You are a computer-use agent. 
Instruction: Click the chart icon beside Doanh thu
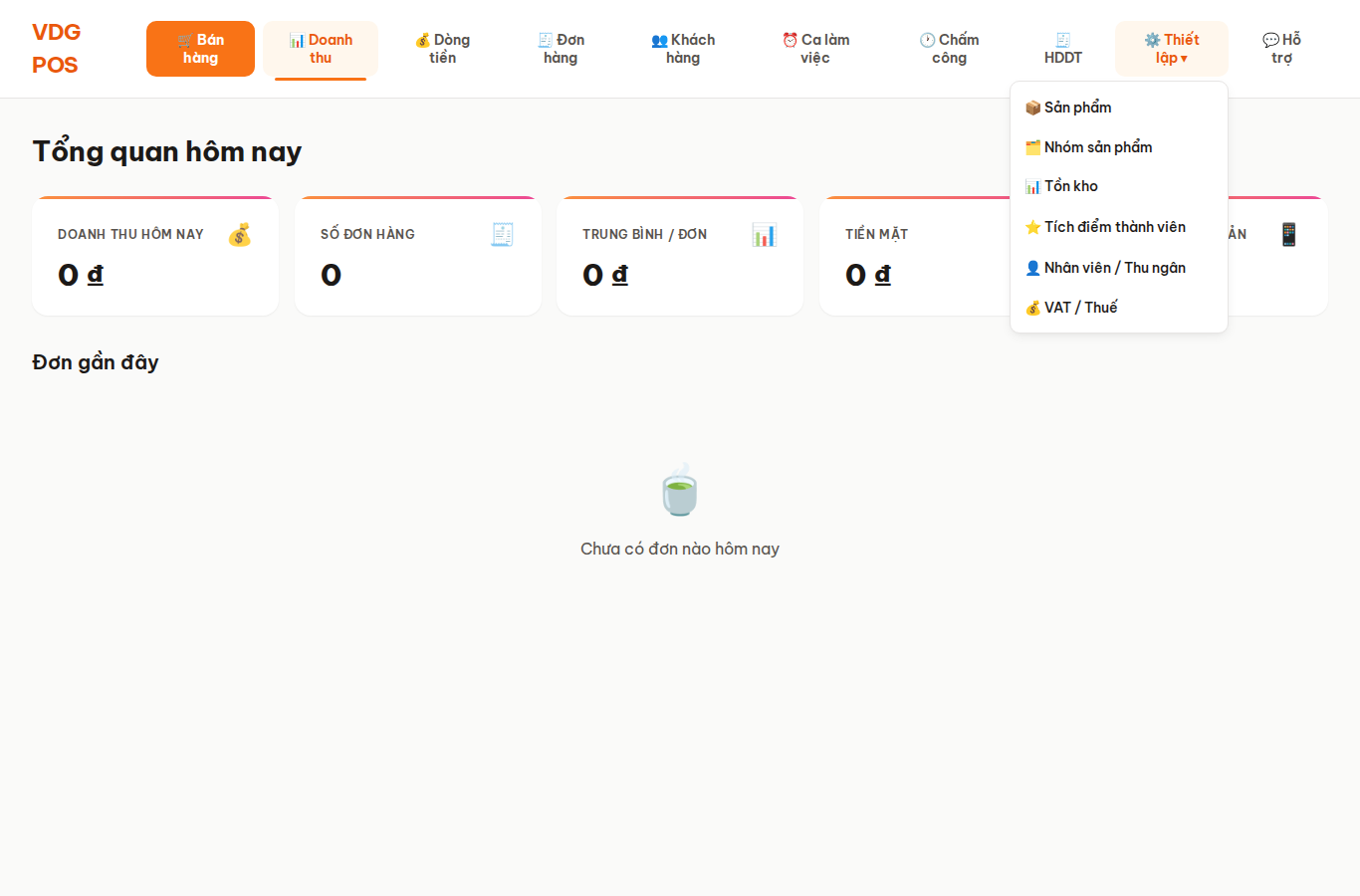click(x=297, y=41)
